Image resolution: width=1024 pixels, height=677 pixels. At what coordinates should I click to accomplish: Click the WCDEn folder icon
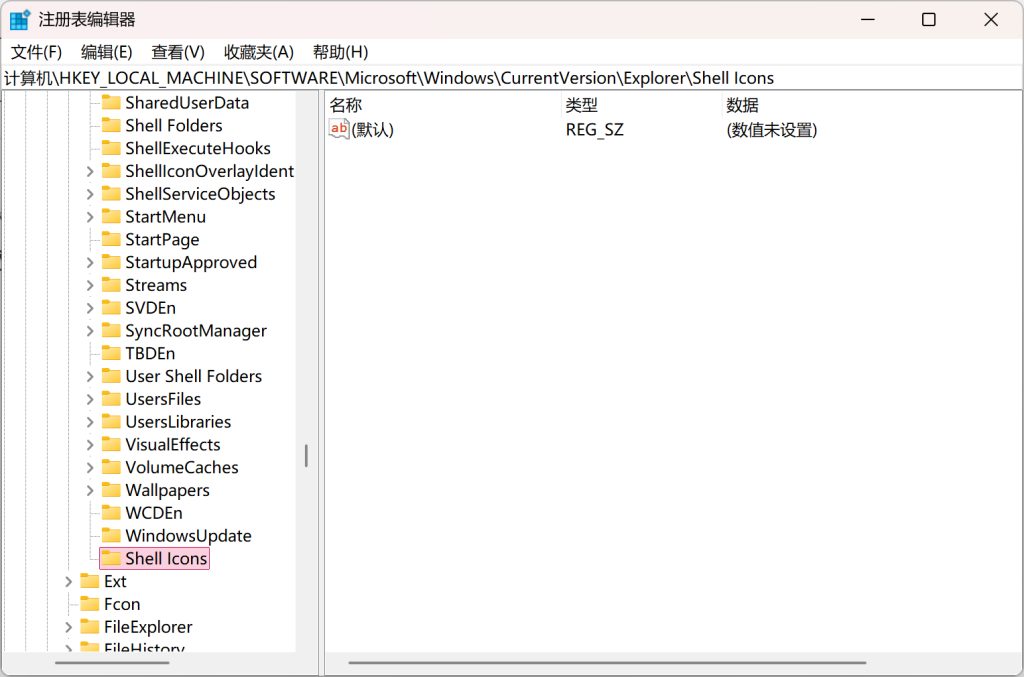(x=111, y=513)
